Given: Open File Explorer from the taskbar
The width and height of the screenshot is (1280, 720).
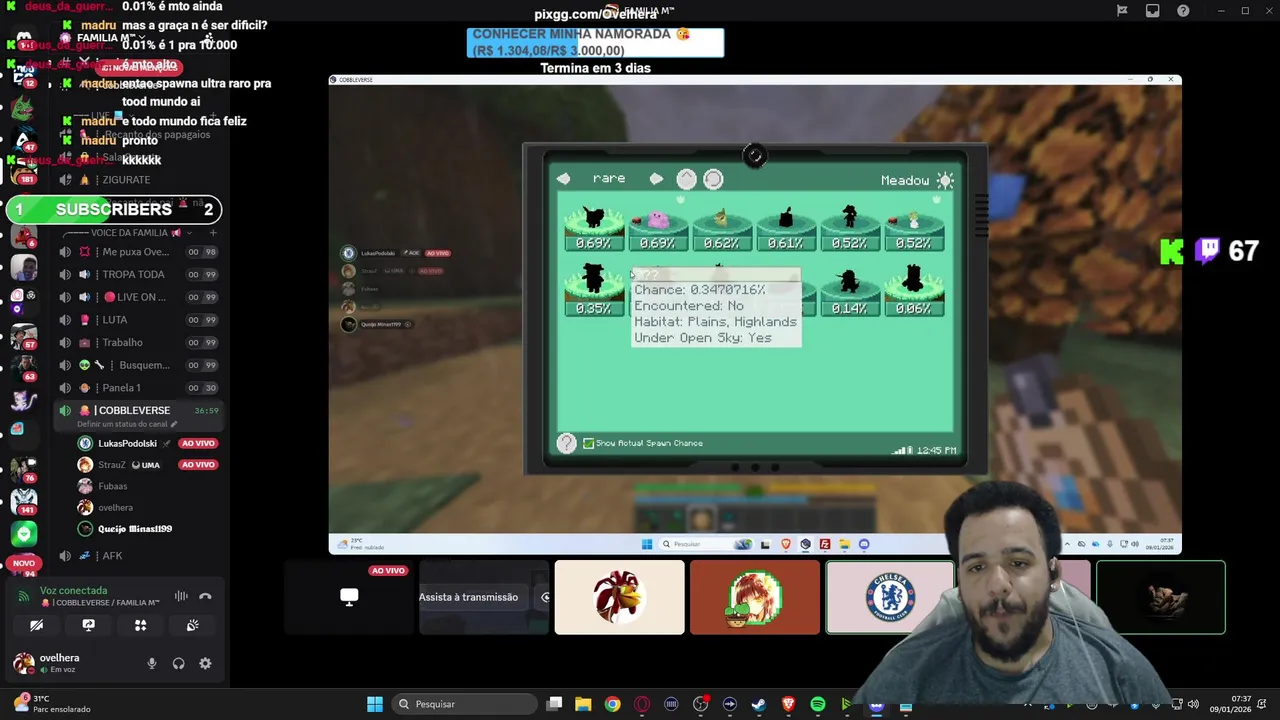Looking at the screenshot, I should click(x=583, y=704).
